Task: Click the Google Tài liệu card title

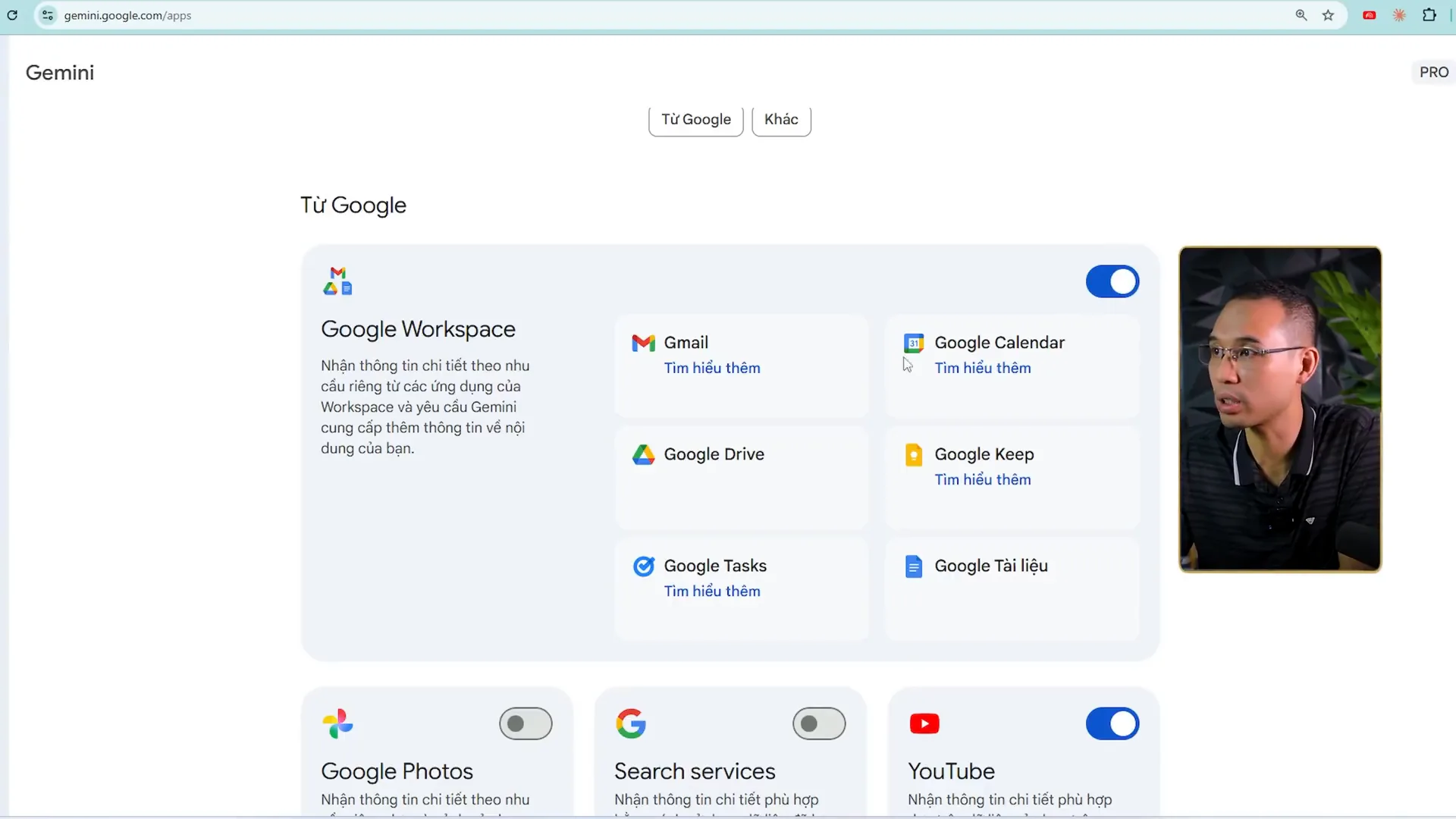Action: pyautogui.click(x=991, y=566)
